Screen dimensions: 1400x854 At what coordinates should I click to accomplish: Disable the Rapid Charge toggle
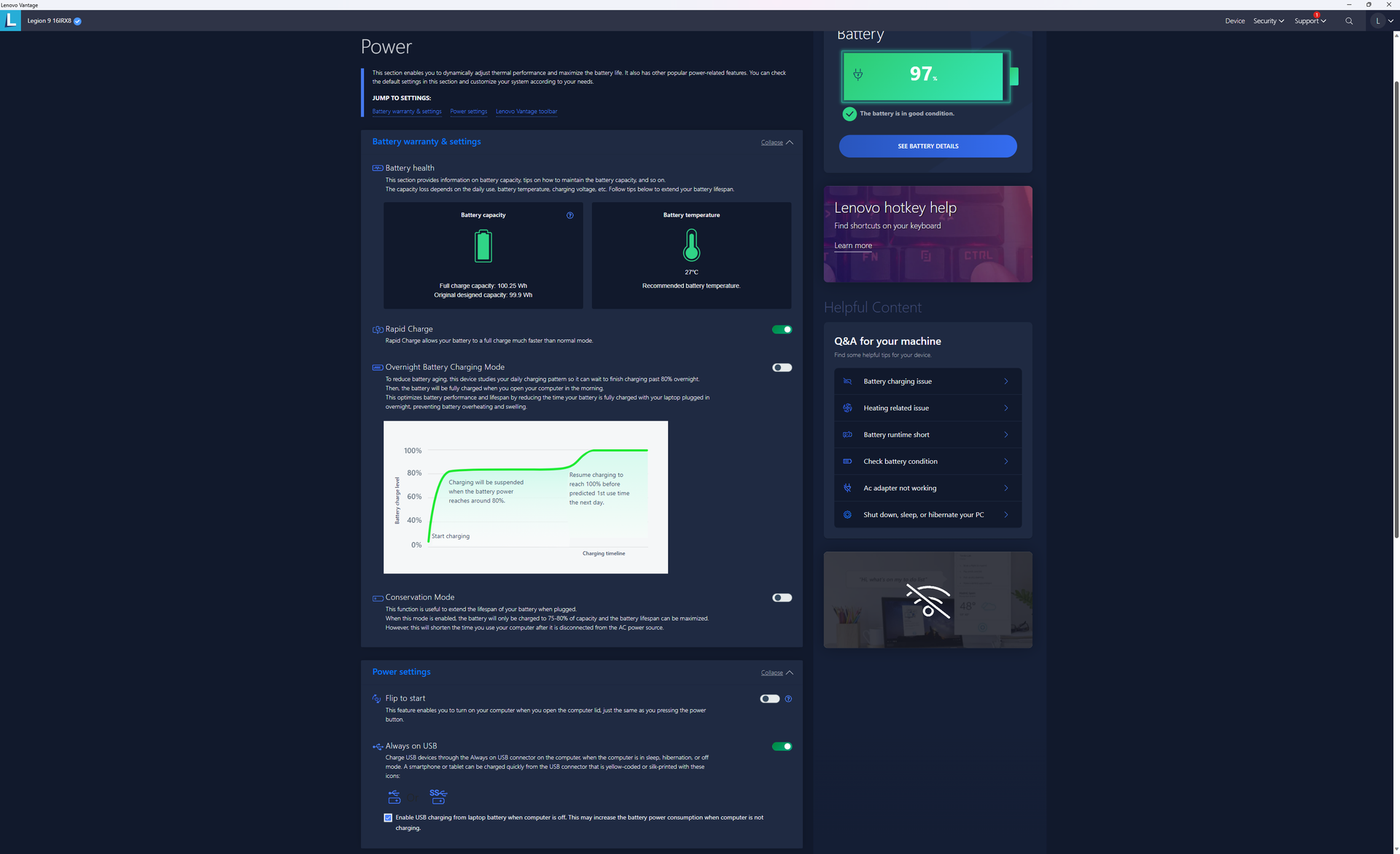782,330
